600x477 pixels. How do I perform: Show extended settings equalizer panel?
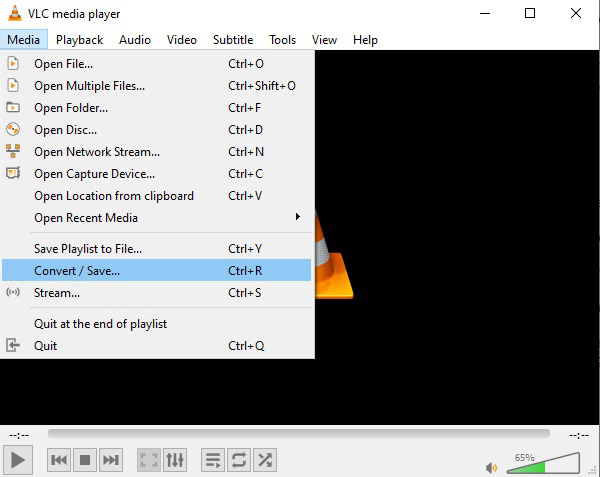tap(175, 460)
